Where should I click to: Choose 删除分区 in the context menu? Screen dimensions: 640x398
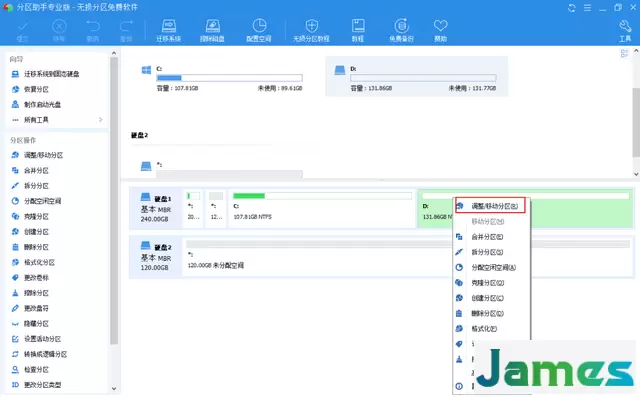point(491,314)
